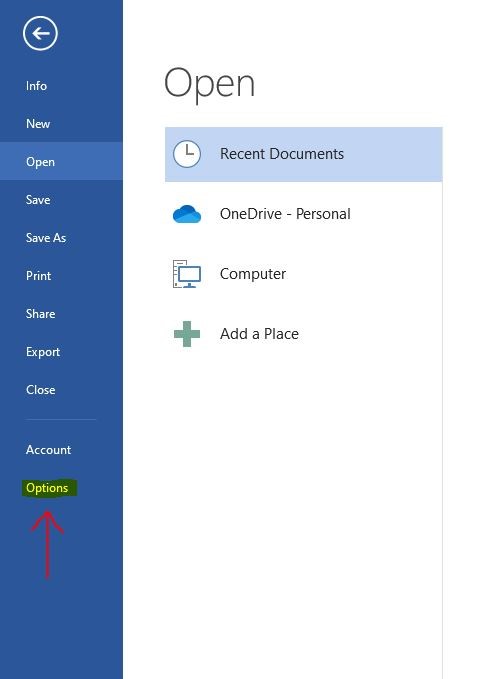Screen dimensions: 479x679
Task: Click the green plus Add a Place icon
Action: click(187, 334)
